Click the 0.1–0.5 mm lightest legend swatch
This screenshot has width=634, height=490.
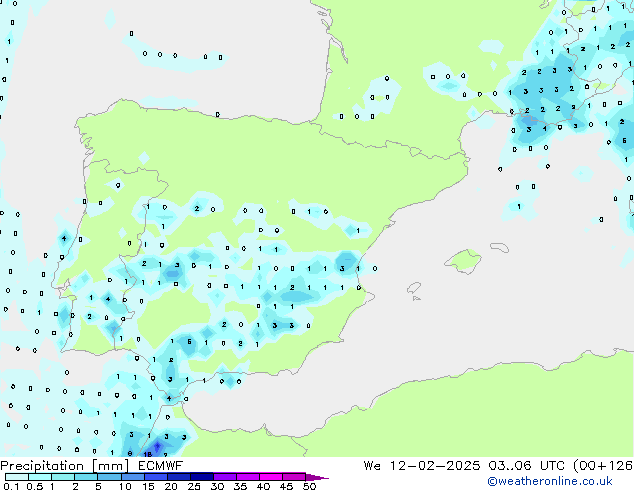pyautogui.click(x=17, y=477)
